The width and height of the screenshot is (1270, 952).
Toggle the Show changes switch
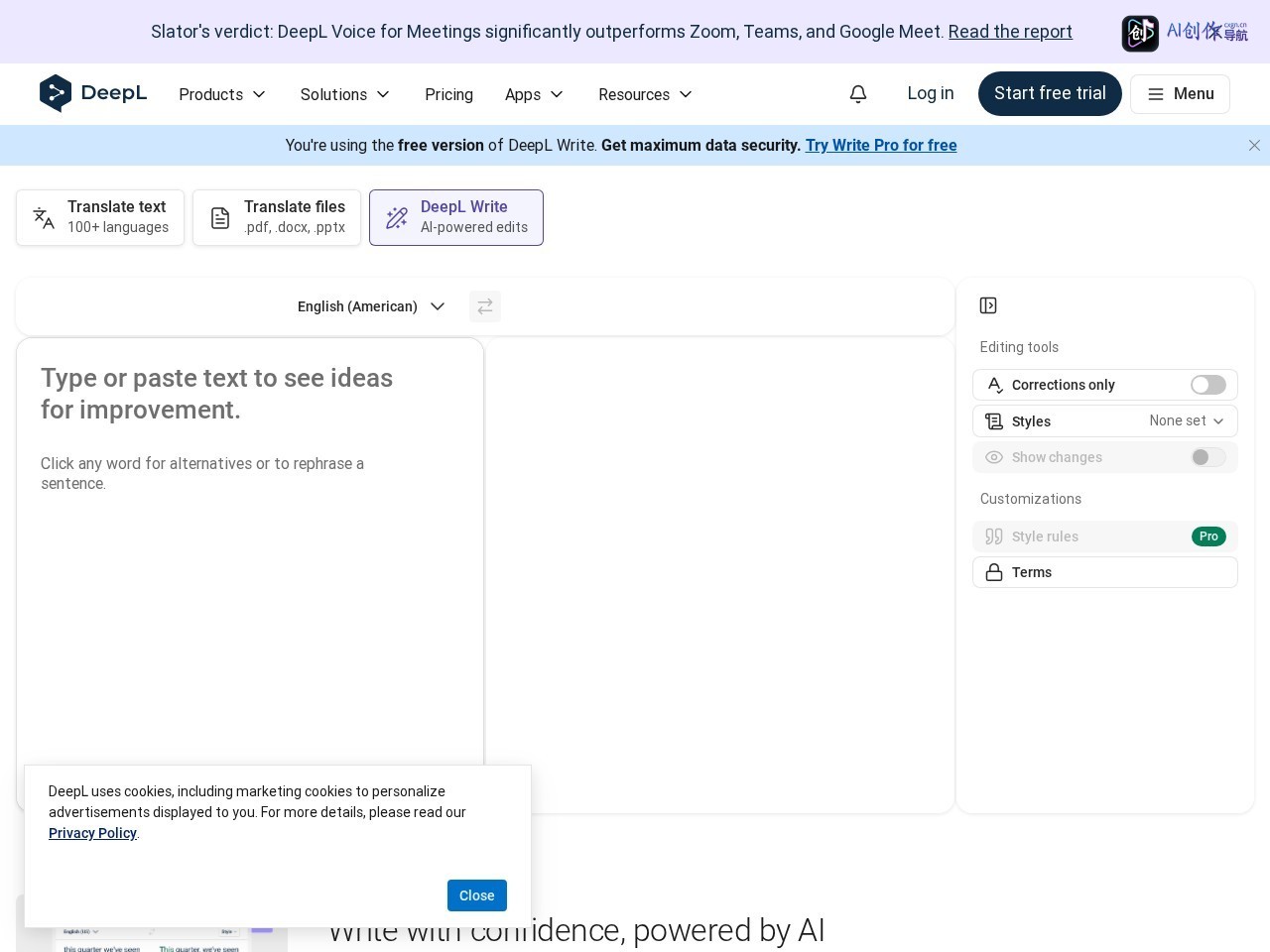[1208, 457]
